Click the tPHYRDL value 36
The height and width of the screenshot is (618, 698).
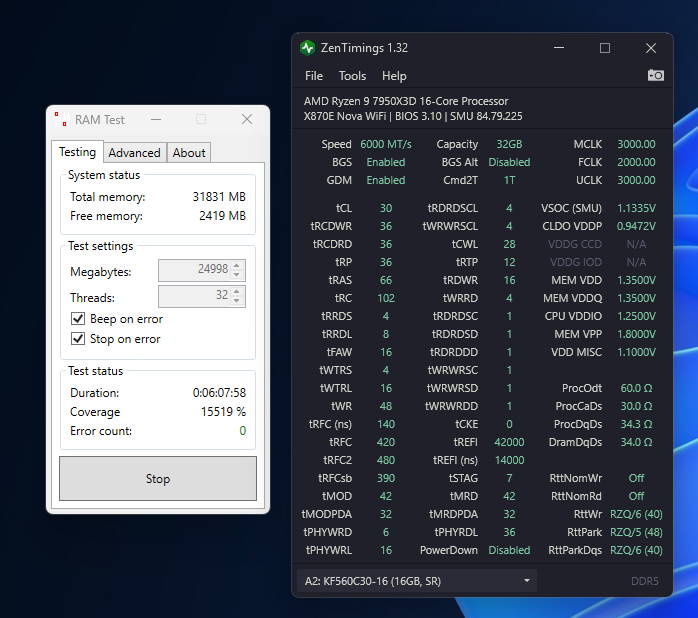509,532
